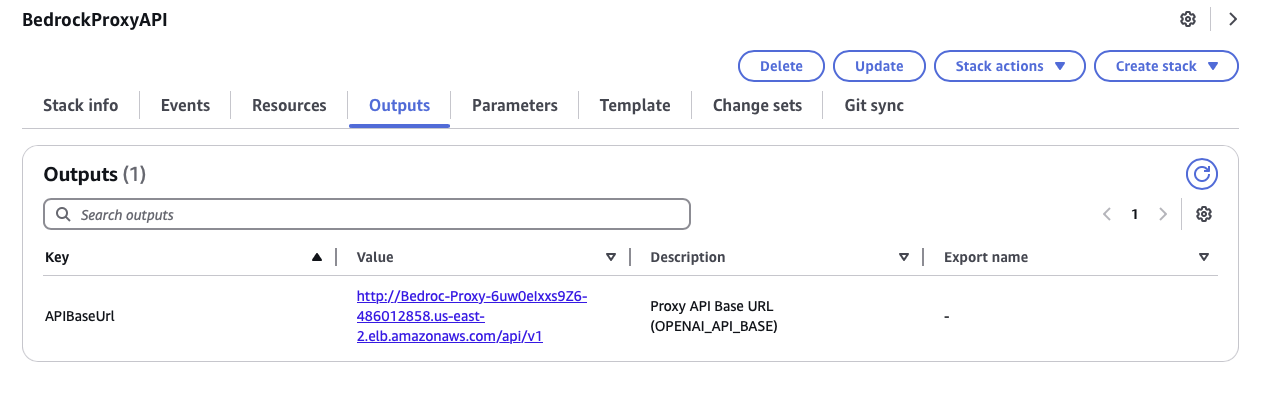Go to previous page of outputs

pyautogui.click(x=1107, y=214)
